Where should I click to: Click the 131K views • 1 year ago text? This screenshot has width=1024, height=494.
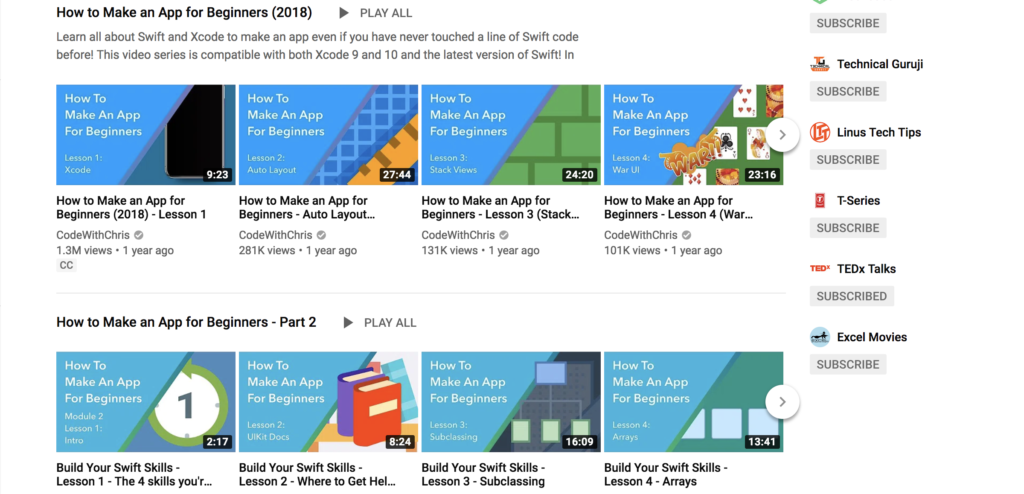(x=480, y=250)
